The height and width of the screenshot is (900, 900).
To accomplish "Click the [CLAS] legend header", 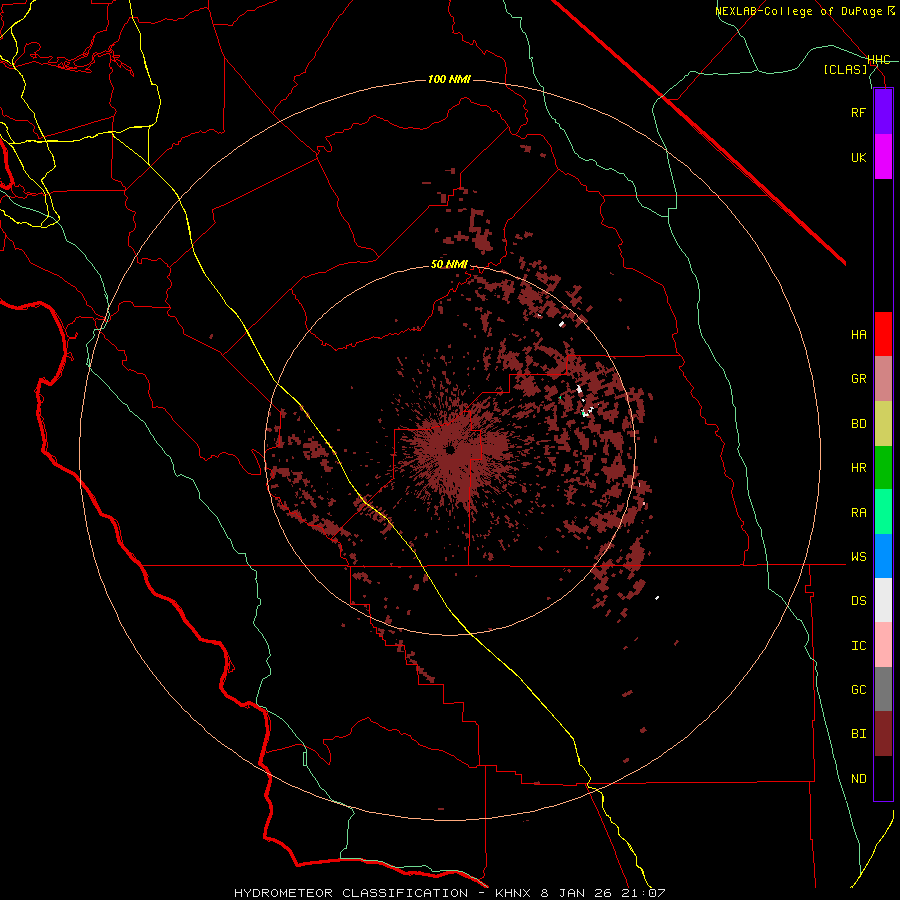I will click(845, 69).
